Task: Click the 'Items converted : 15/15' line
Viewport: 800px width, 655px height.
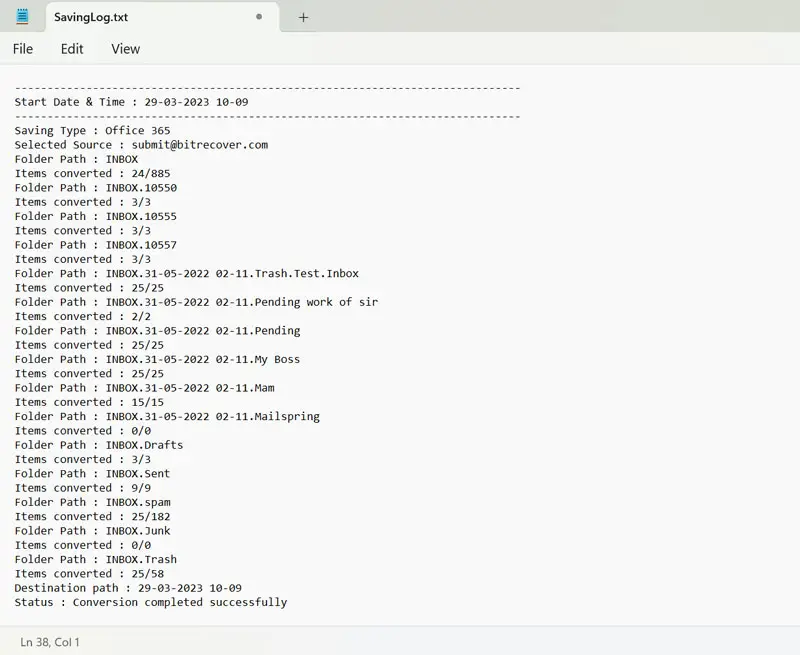Action: (89, 402)
